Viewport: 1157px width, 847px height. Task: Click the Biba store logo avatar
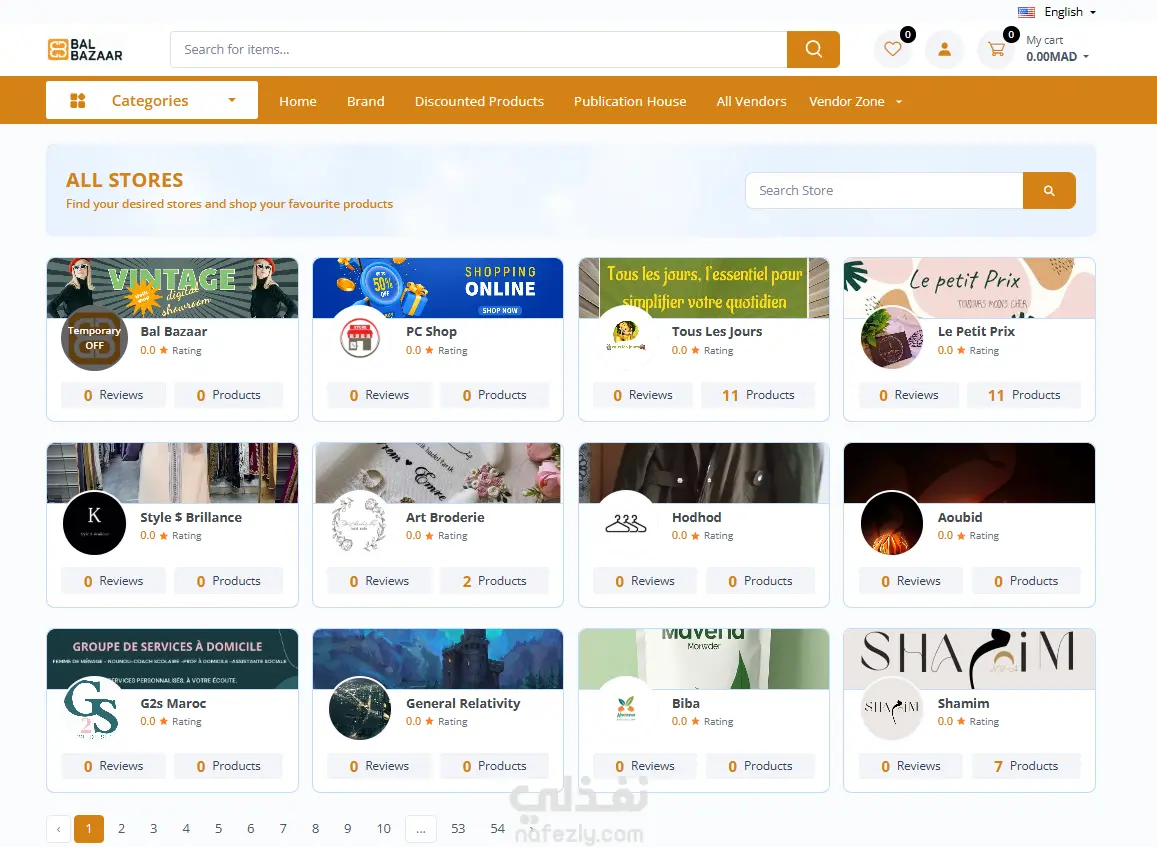[626, 708]
